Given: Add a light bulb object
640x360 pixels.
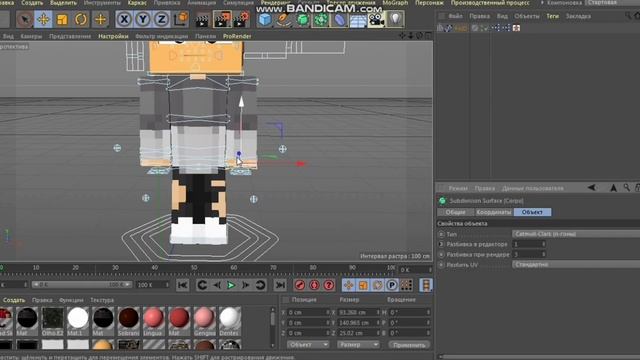Looking at the screenshot, I should coord(395,19).
